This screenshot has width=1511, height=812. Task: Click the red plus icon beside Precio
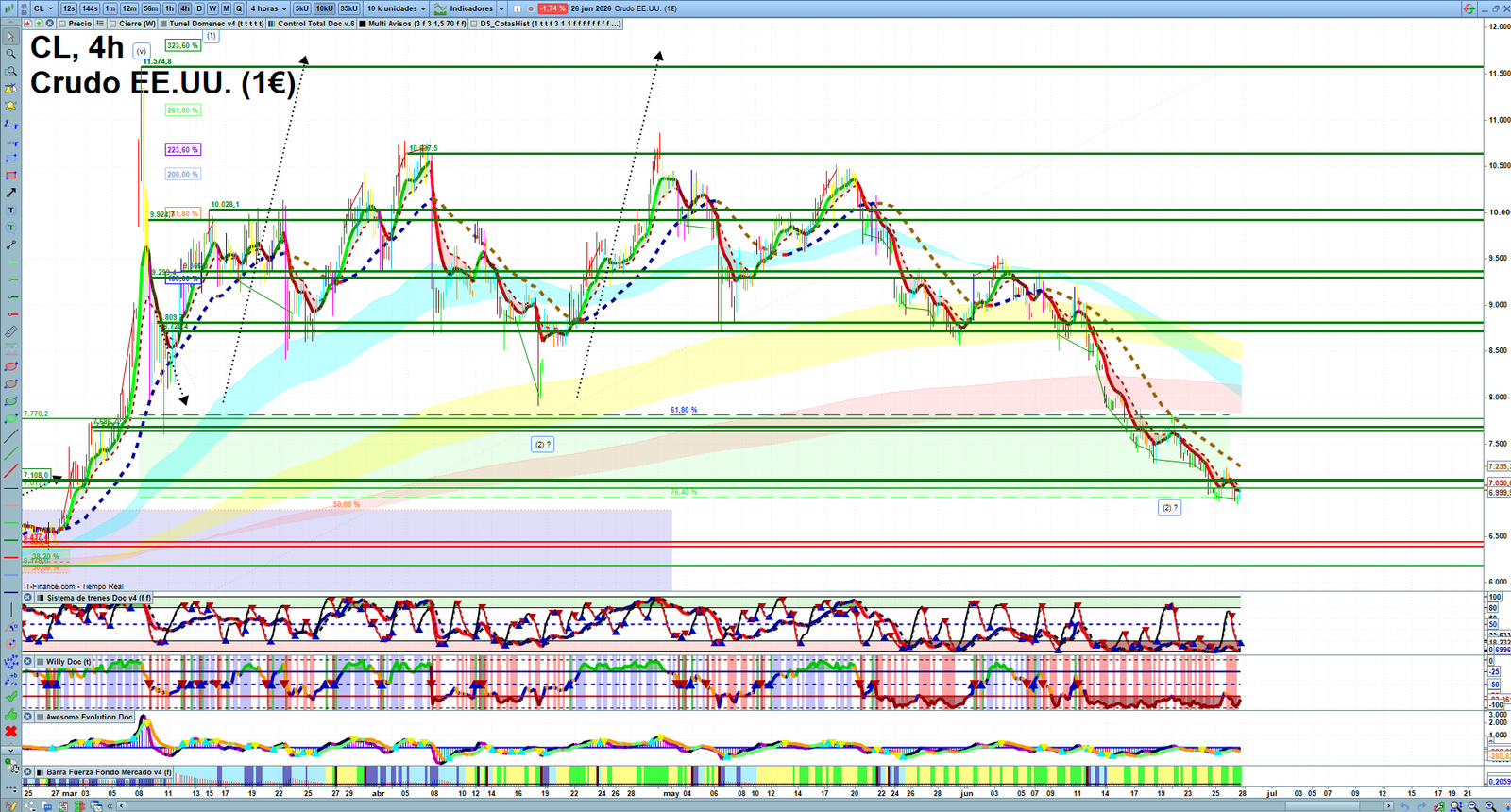[27, 24]
